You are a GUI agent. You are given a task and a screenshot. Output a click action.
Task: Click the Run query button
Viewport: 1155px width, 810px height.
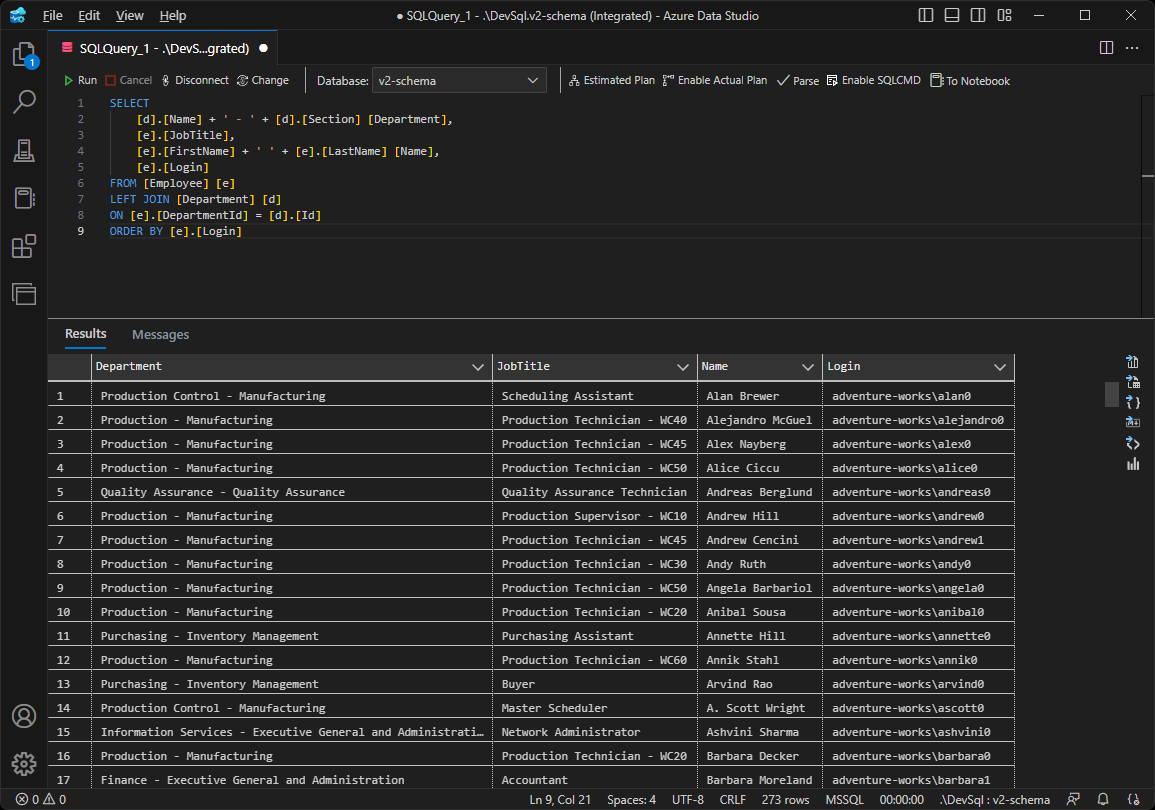pos(80,80)
